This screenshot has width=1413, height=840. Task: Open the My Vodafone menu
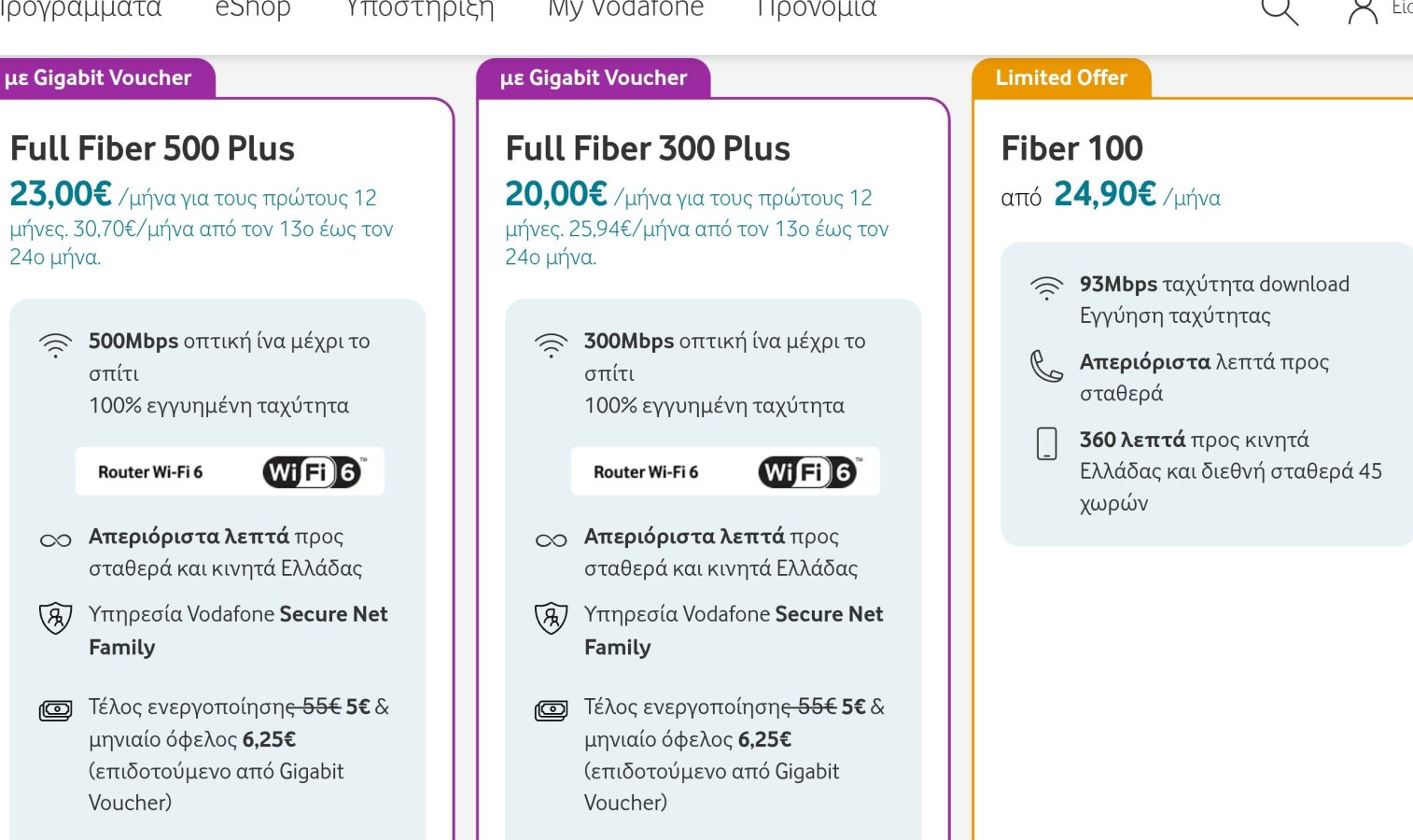click(625, 9)
